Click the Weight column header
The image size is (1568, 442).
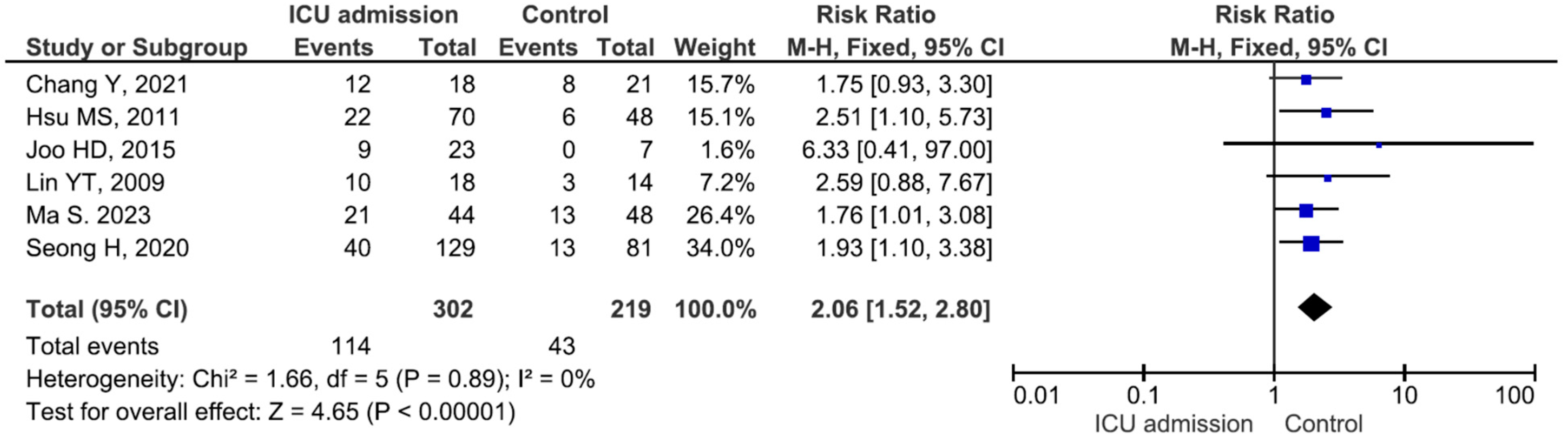click(714, 47)
